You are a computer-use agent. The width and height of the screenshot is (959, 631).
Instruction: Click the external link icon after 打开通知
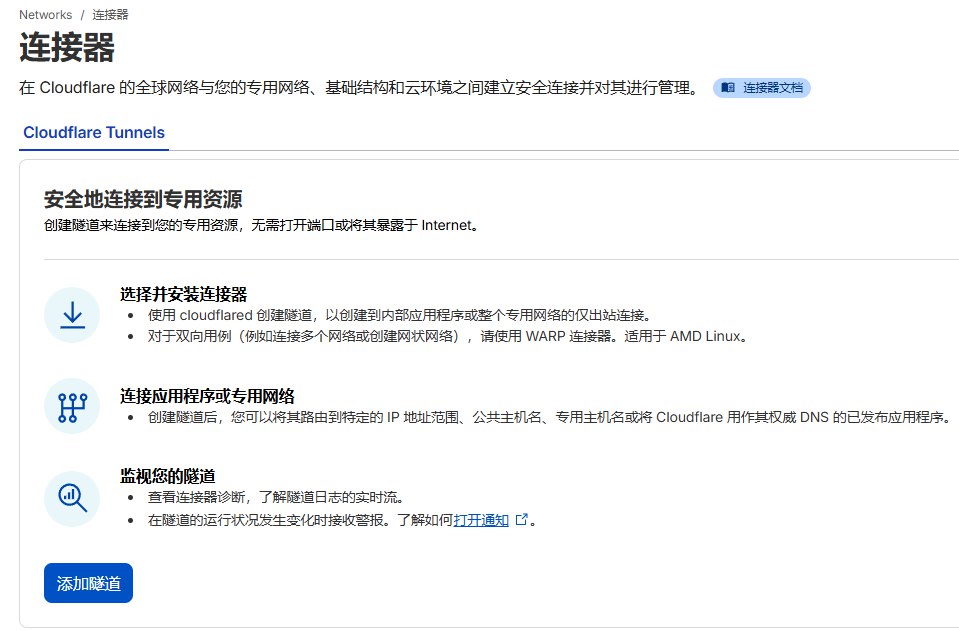[520, 520]
